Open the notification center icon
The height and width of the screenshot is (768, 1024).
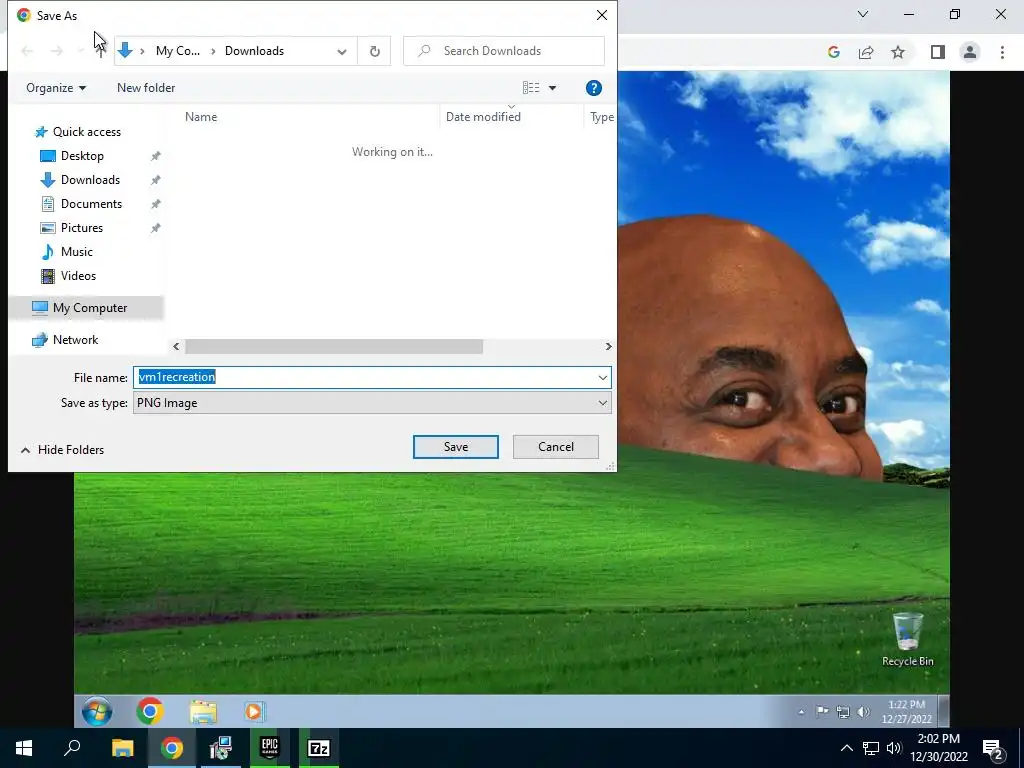[x=993, y=748]
